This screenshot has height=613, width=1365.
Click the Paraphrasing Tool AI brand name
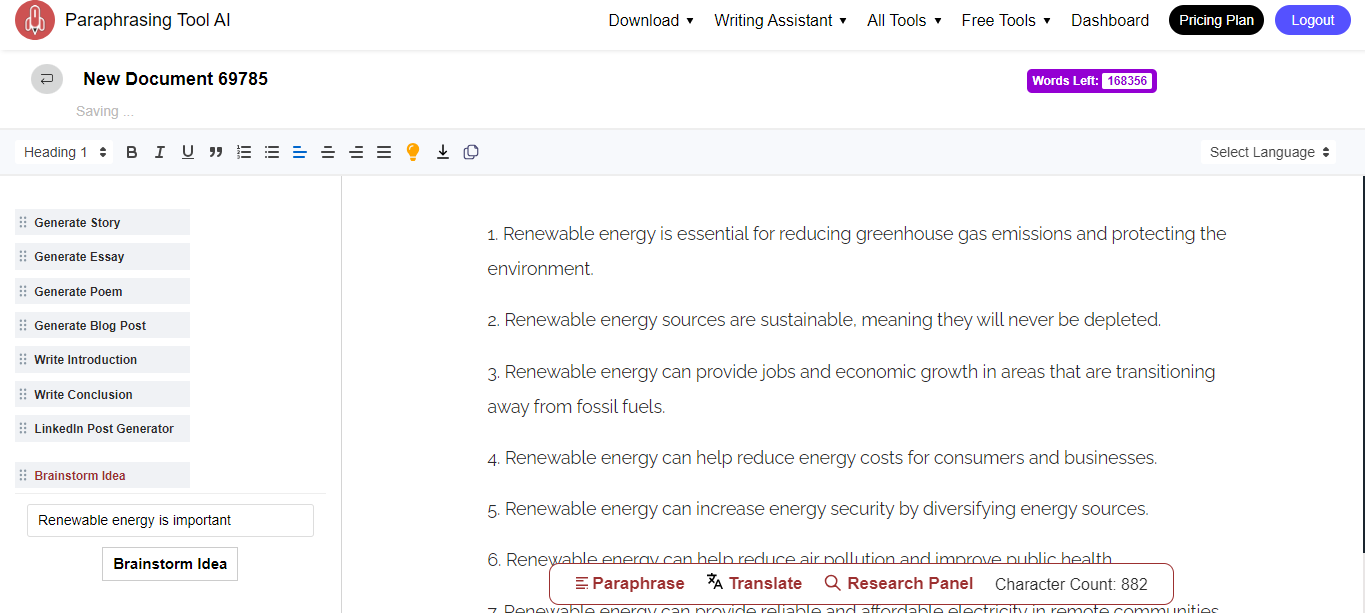point(148,20)
